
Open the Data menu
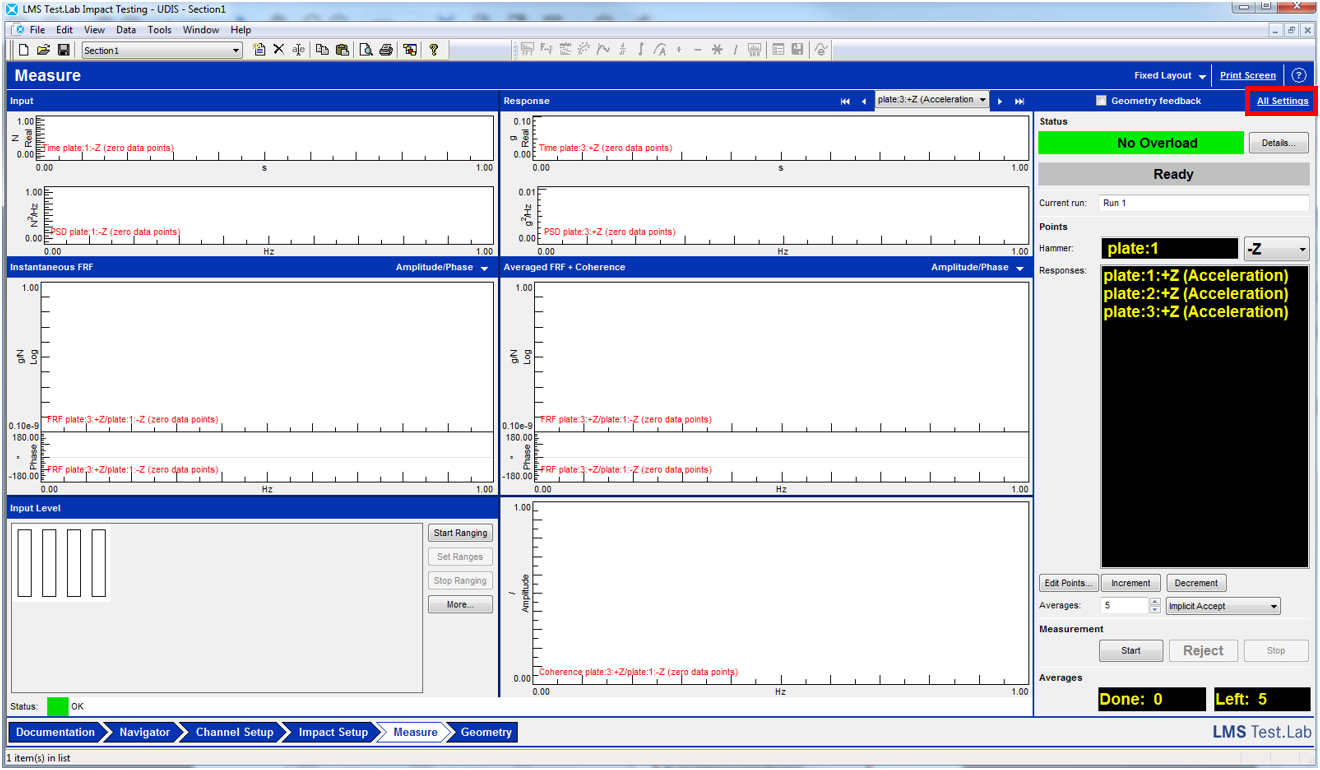[126, 30]
